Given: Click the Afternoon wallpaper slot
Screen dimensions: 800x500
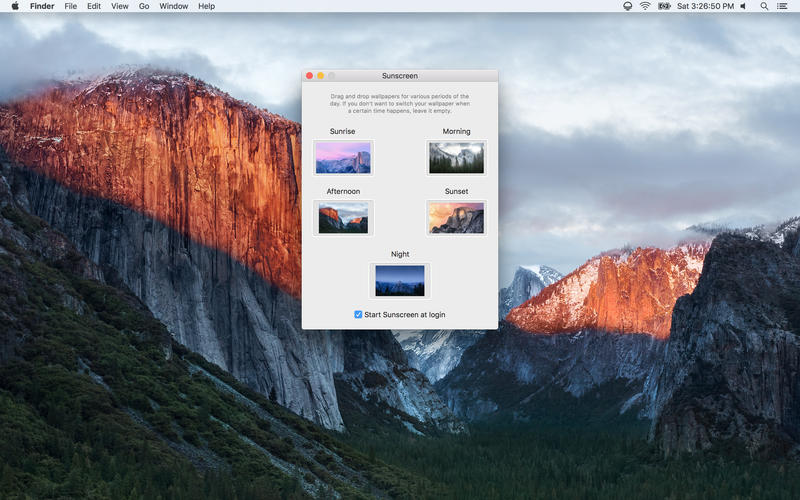Looking at the screenshot, I should 343,217.
